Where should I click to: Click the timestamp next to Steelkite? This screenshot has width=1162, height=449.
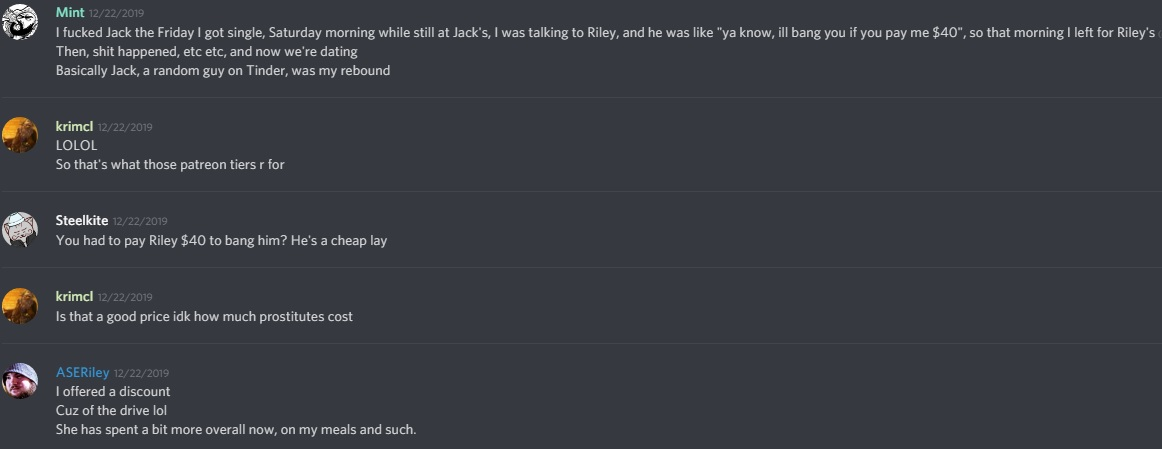140,221
